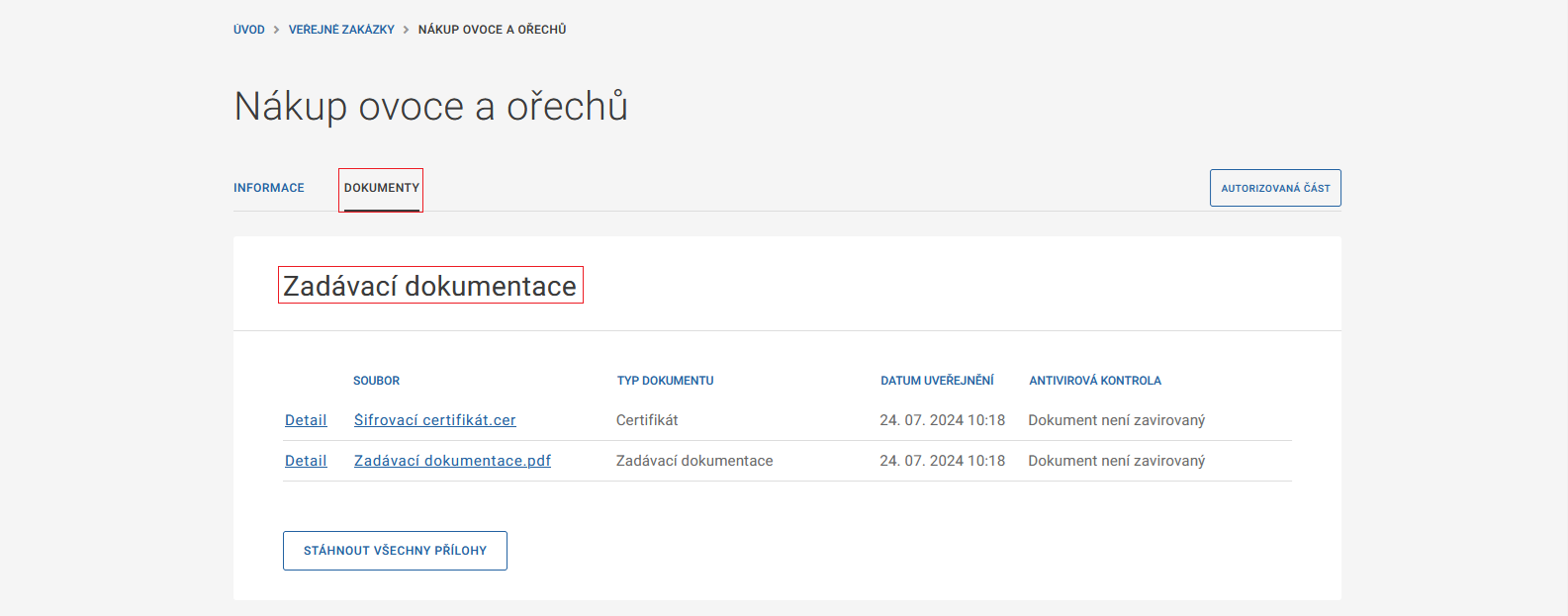
Task: Open Detail for Zadávací dokumentace.pdf row
Action: pos(306,461)
